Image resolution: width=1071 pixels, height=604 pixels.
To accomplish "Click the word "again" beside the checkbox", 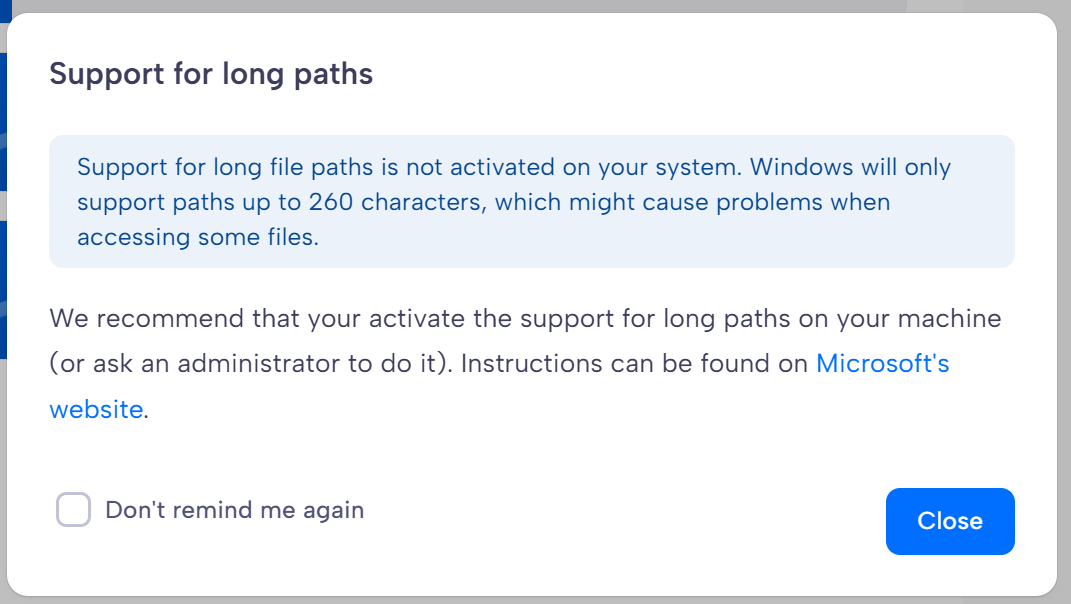I will pyautogui.click(x=333, y=512).
